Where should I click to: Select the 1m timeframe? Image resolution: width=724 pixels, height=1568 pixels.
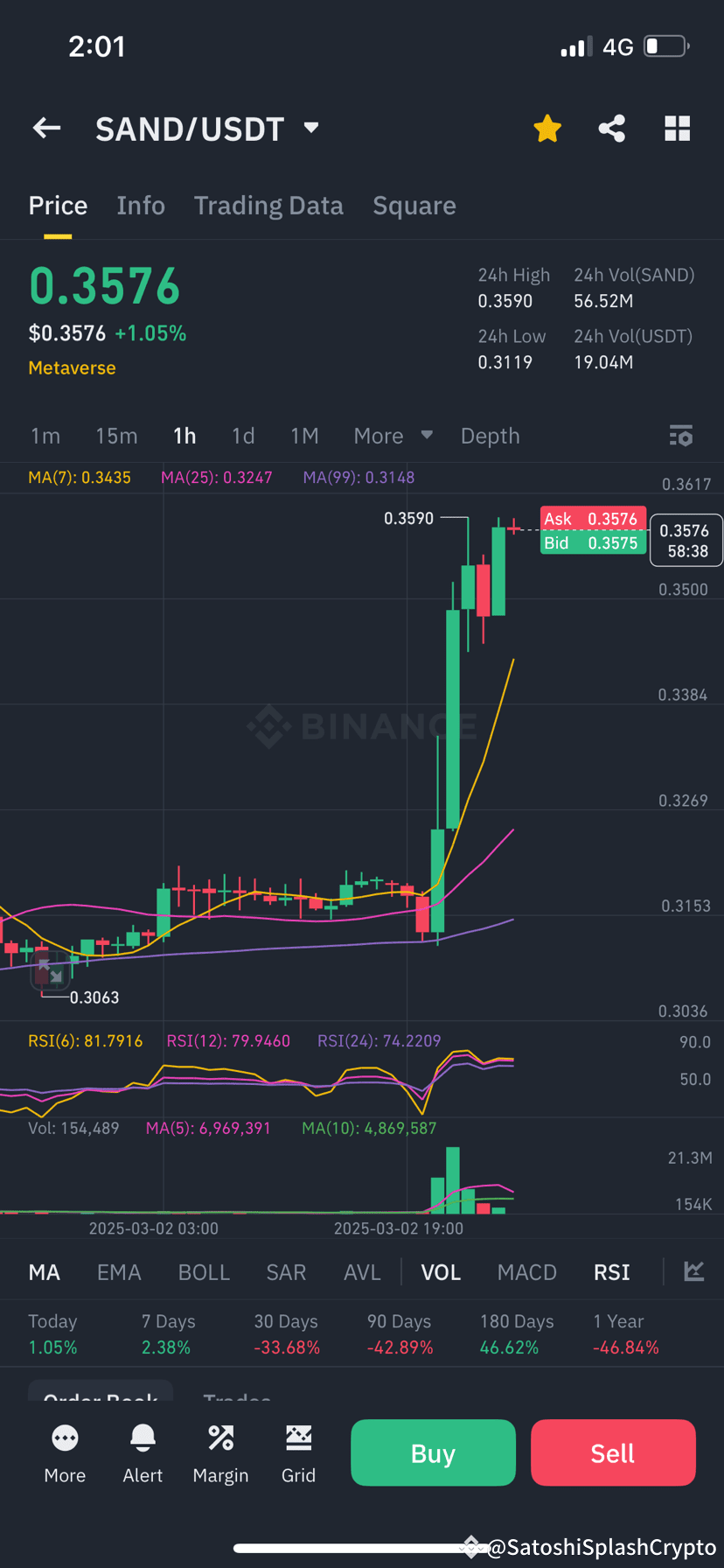(x=45, y=436)
